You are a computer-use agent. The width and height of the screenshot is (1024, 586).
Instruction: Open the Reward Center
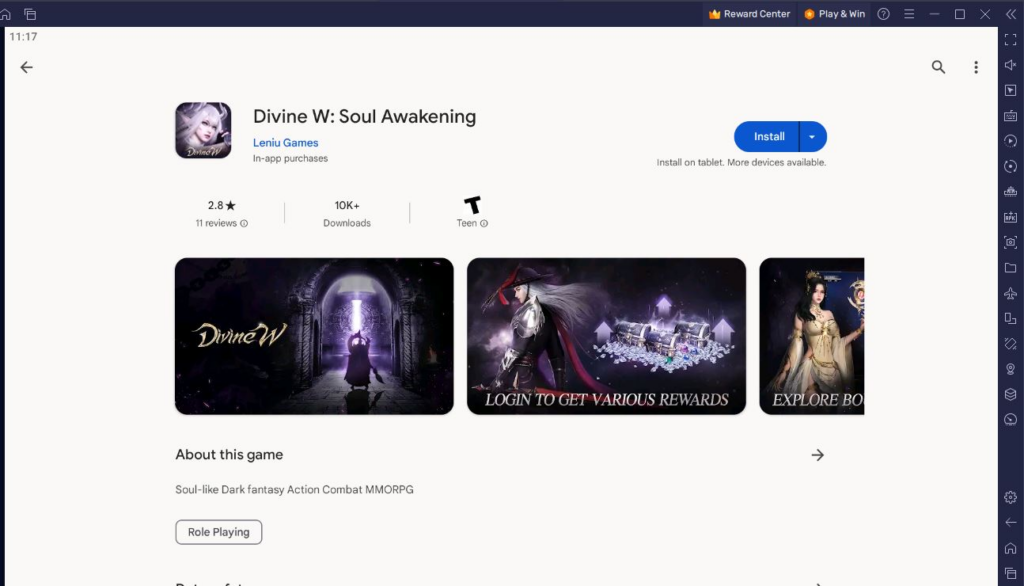tap(750, 13)
